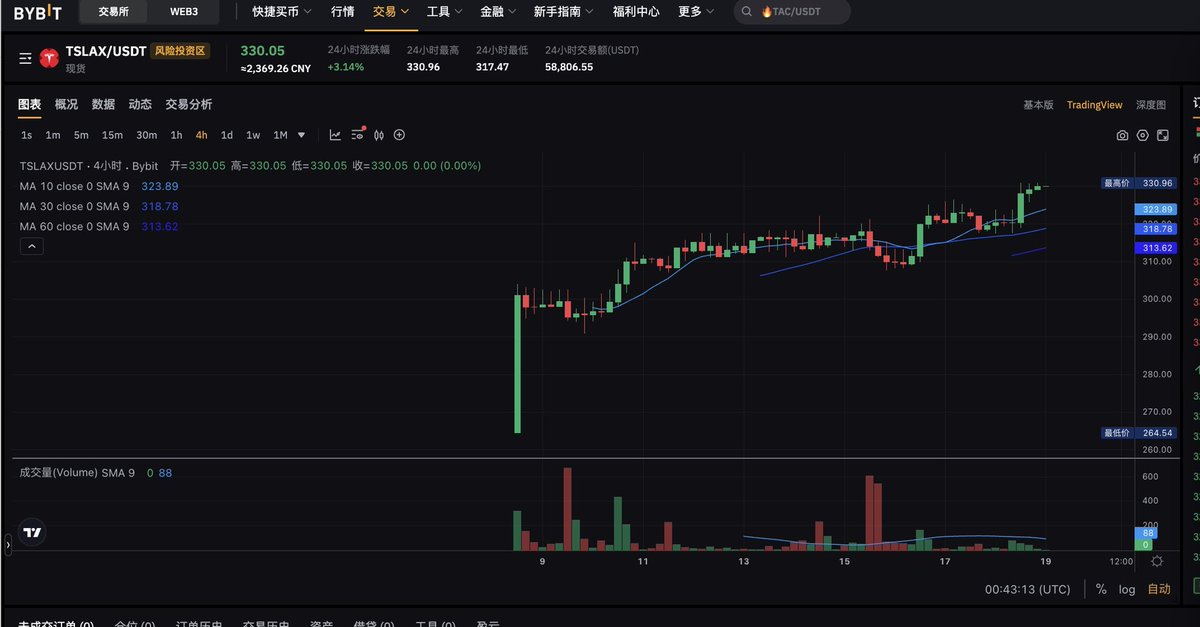
Task: Select the 5m timeframe
Action: coord(81,135)
